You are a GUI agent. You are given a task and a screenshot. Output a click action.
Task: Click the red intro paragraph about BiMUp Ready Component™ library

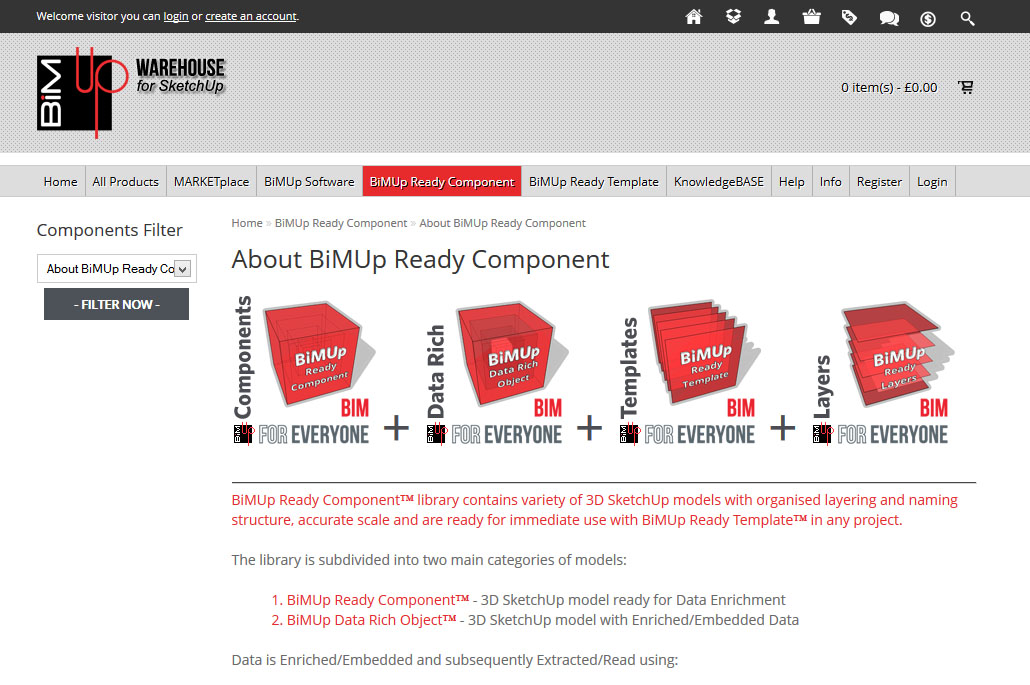point(594,510)
